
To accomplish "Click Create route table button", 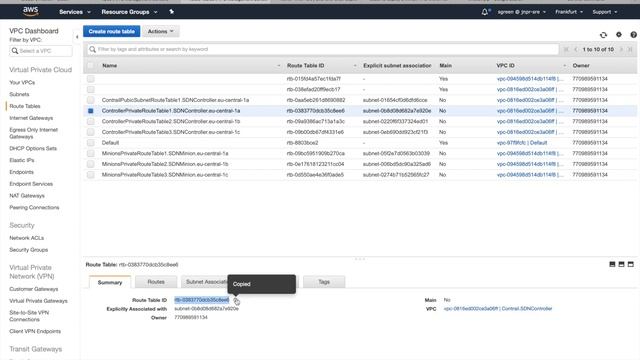I will [x=111, y=31].
